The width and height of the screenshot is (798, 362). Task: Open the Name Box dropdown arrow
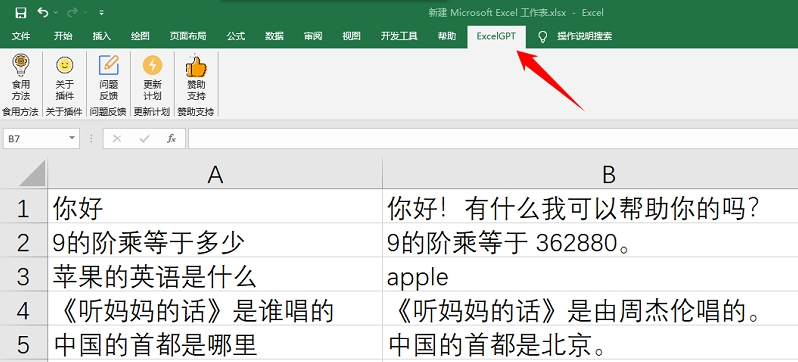(x=72, y=138)
